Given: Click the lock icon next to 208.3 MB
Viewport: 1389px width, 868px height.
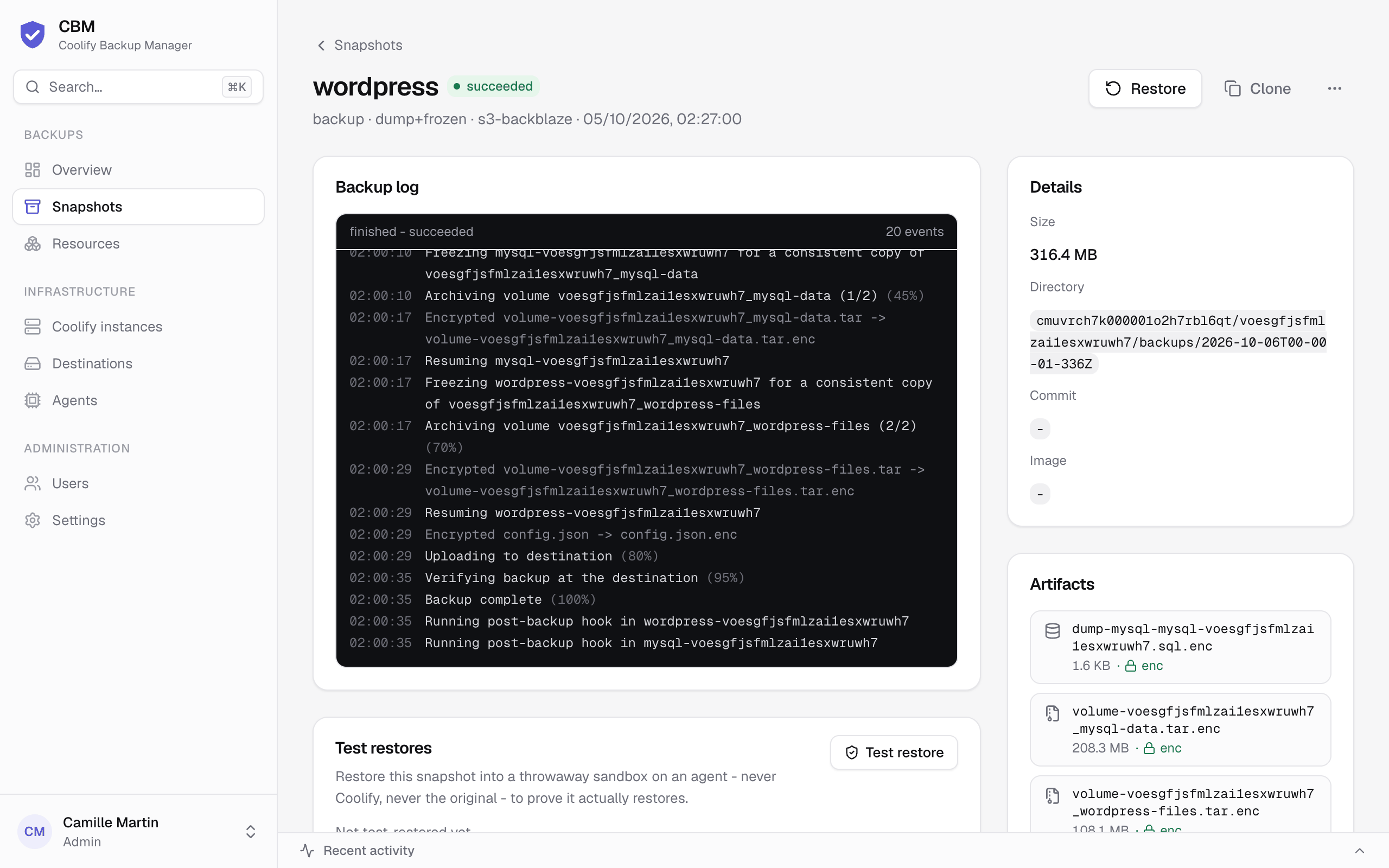Looking at the screenshot, I should [x=1149, y=749].
